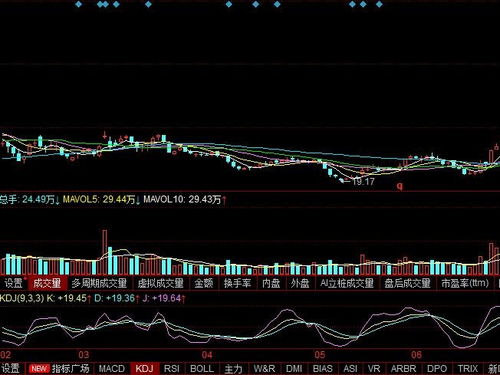The width and height of the screenshot is (500, 375).
Task: Open 设置 beside the 成交量 tab
Action: click(x=13, y=283)
